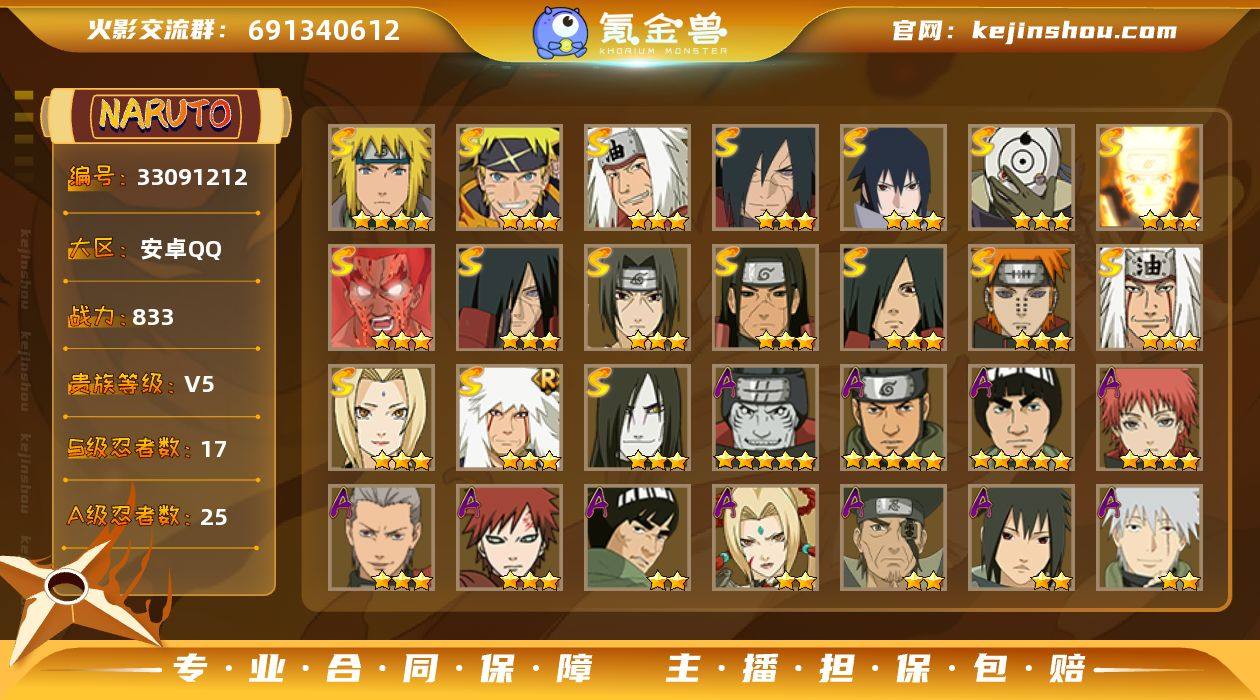The height and width of the screenshot is (700, 1260).
Task: Pick the Pain portrait with orange hair
Action: tap(1021, 297)
